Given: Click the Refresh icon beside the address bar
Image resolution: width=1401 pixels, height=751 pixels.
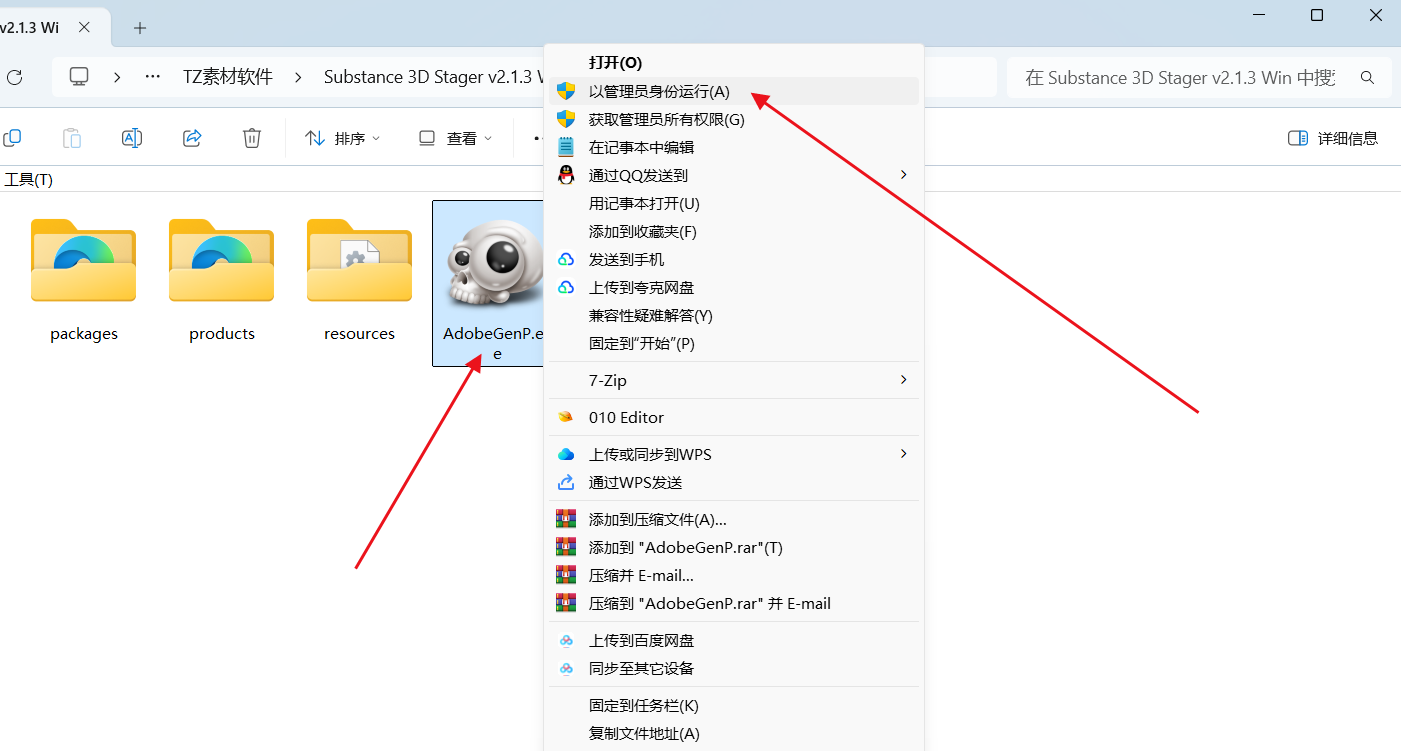Looking at the screenshot, I should pos(14,77).
